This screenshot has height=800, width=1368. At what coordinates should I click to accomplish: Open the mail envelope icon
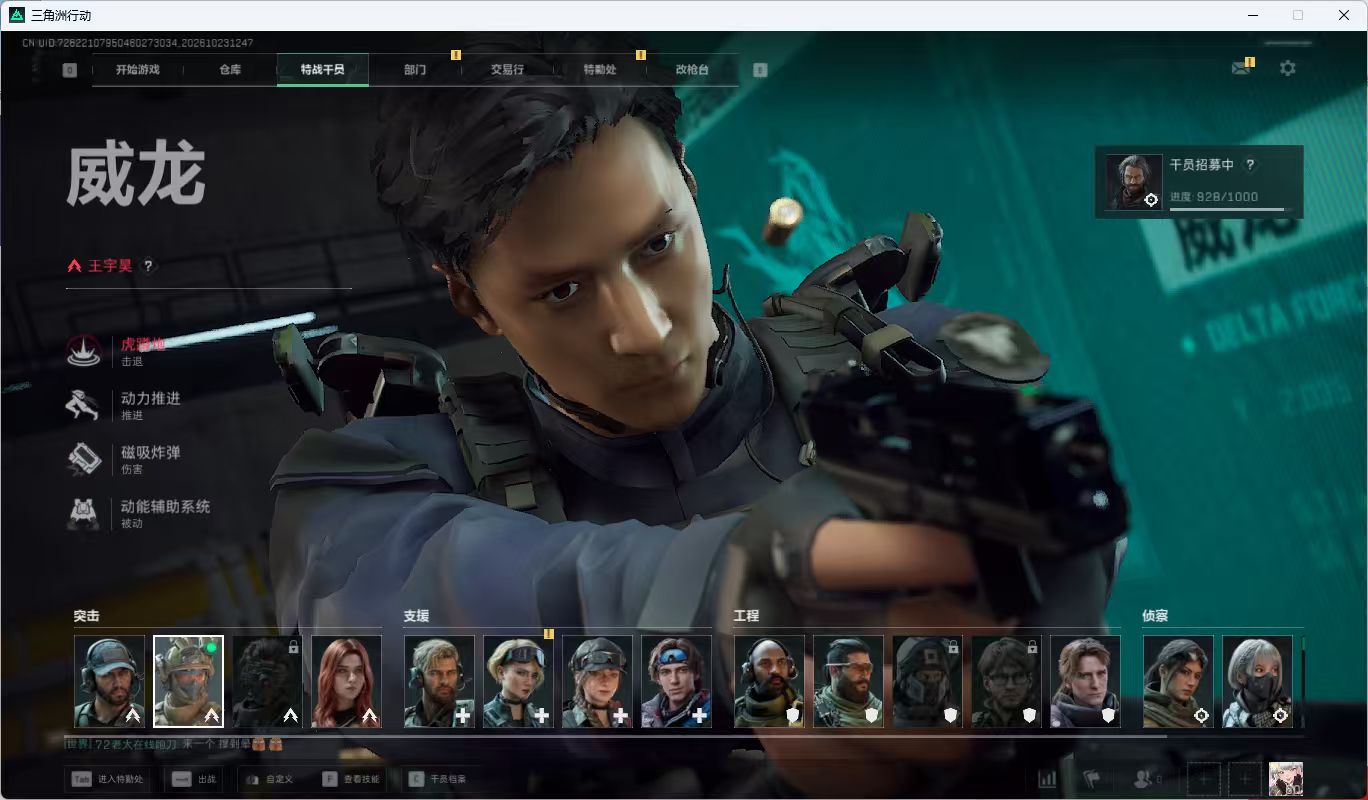click(x=1241, y=68)
